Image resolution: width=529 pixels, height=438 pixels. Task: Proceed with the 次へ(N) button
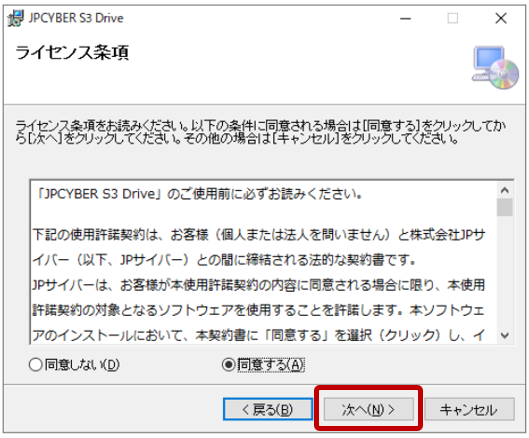[369, 409]
